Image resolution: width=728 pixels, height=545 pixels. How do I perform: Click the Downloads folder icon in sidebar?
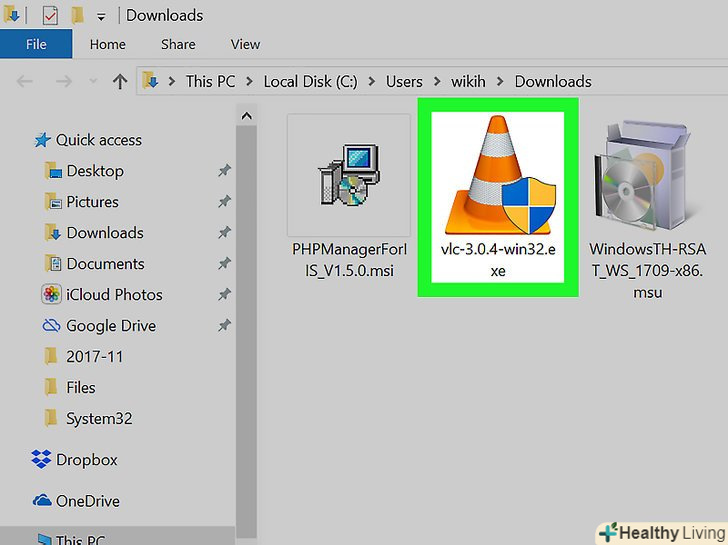tap(53, 233)
